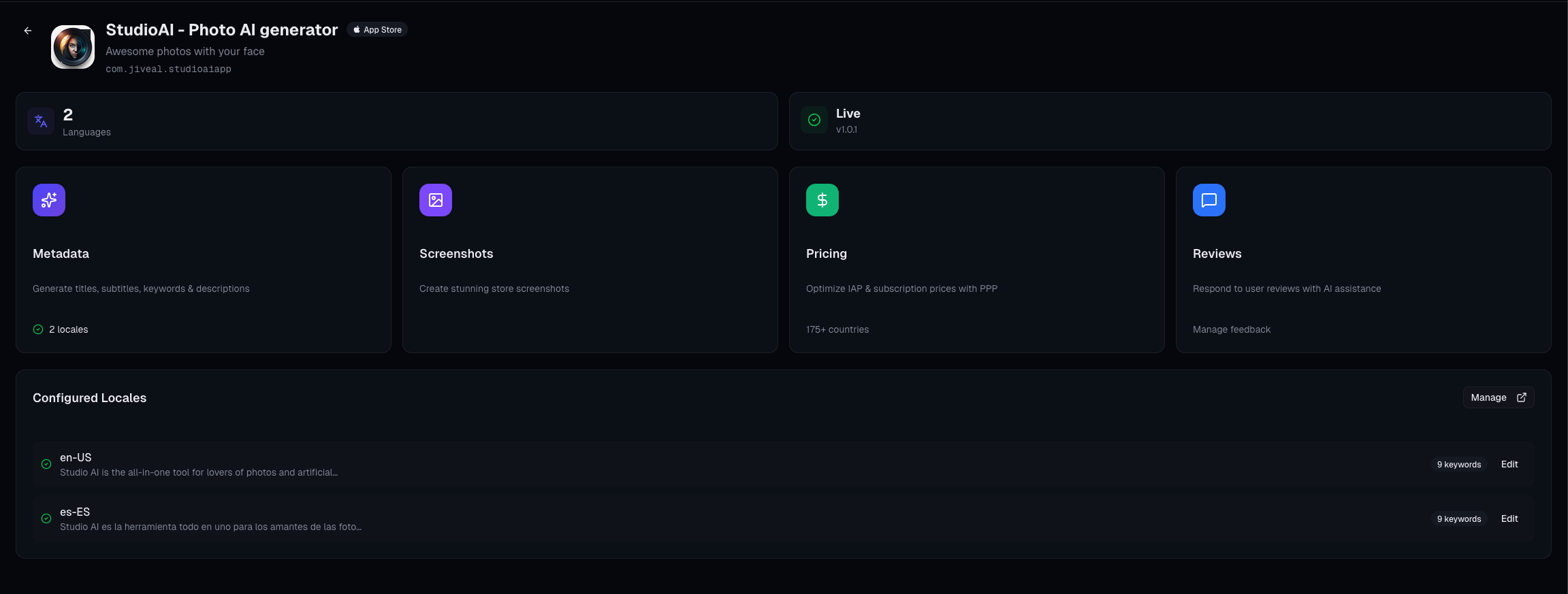Open the Pricing card title
The width and height of the screenshot is (1568, 594).
pos(827,254)
